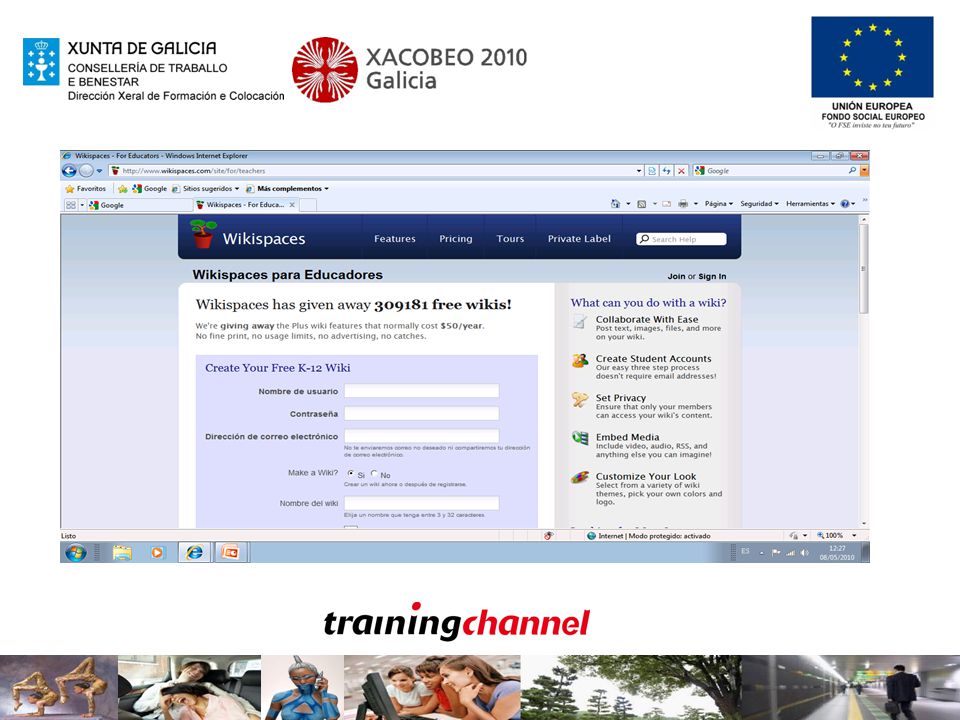Open Windows Media Player in taskbar
Image resolution: width=960 pixels, height=720 pixels.
(157, 553)
